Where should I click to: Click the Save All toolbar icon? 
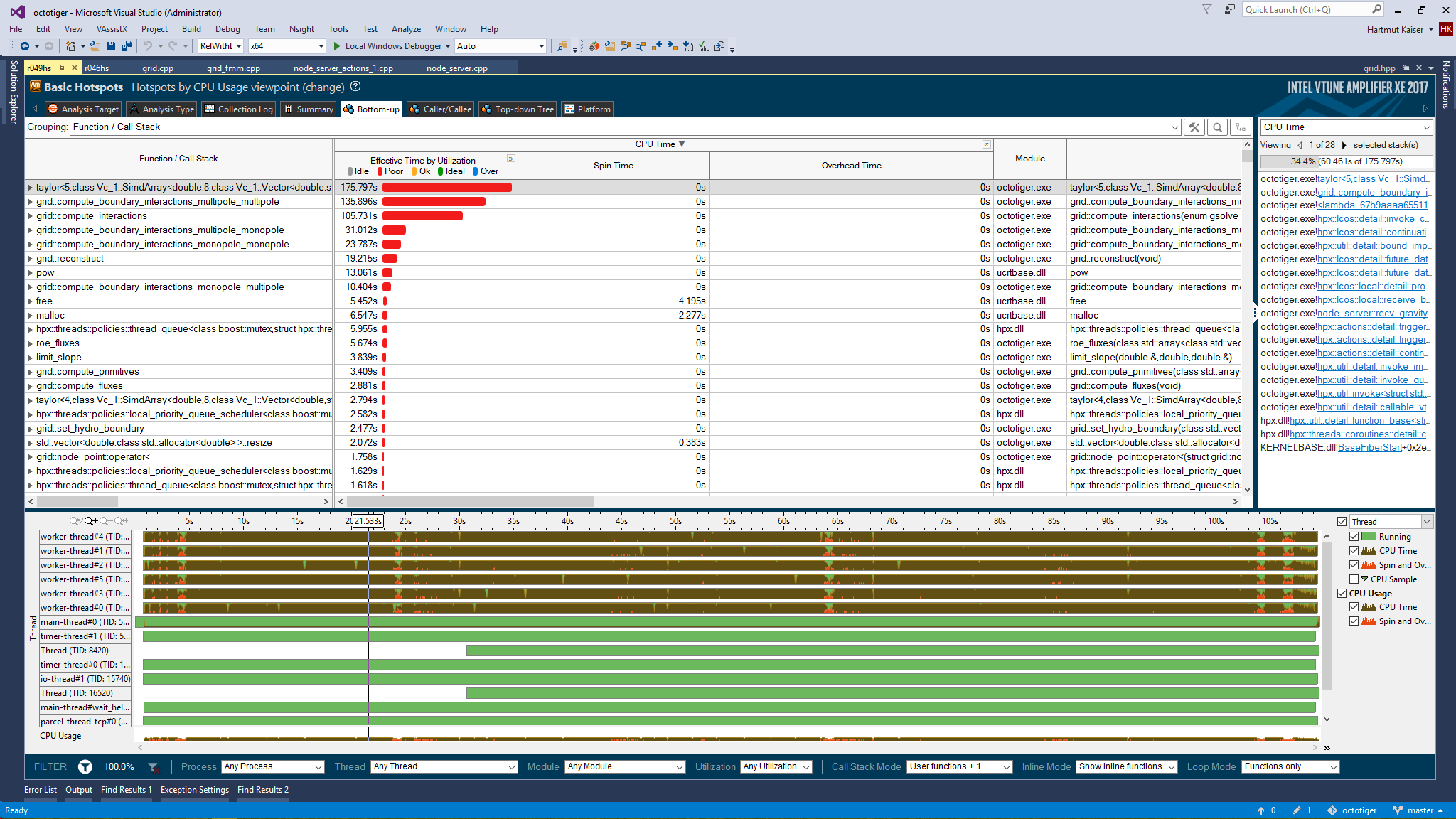point(127,46)
